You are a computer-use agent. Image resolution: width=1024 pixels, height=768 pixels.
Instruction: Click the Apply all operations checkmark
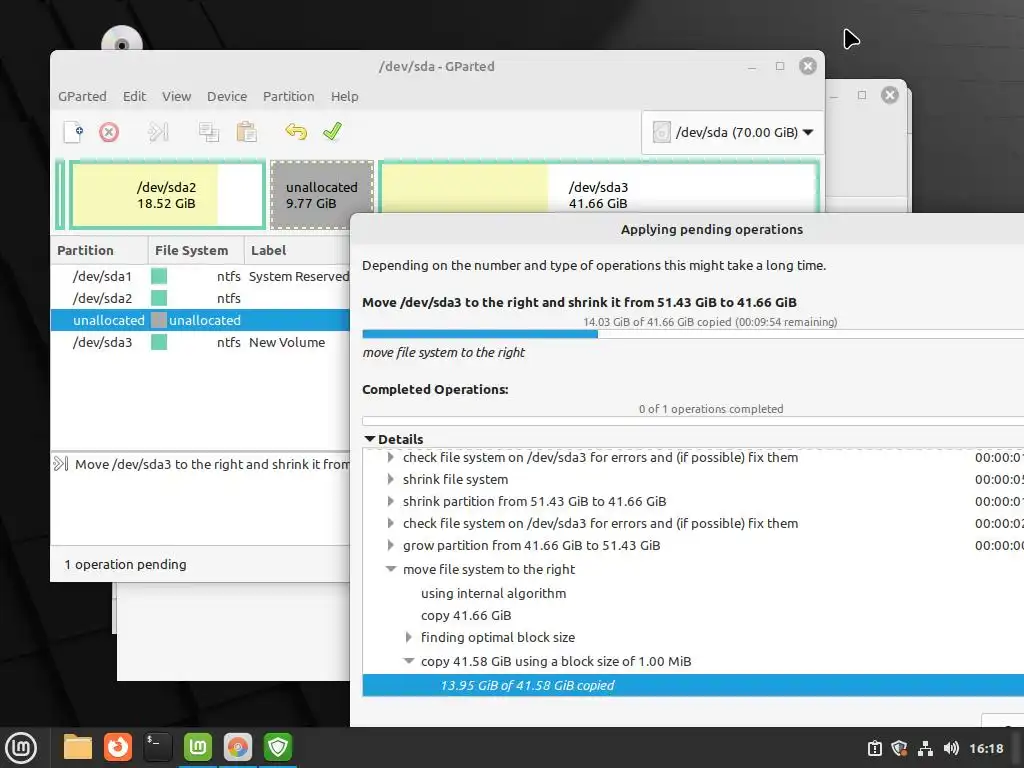(x=332, y=132)
